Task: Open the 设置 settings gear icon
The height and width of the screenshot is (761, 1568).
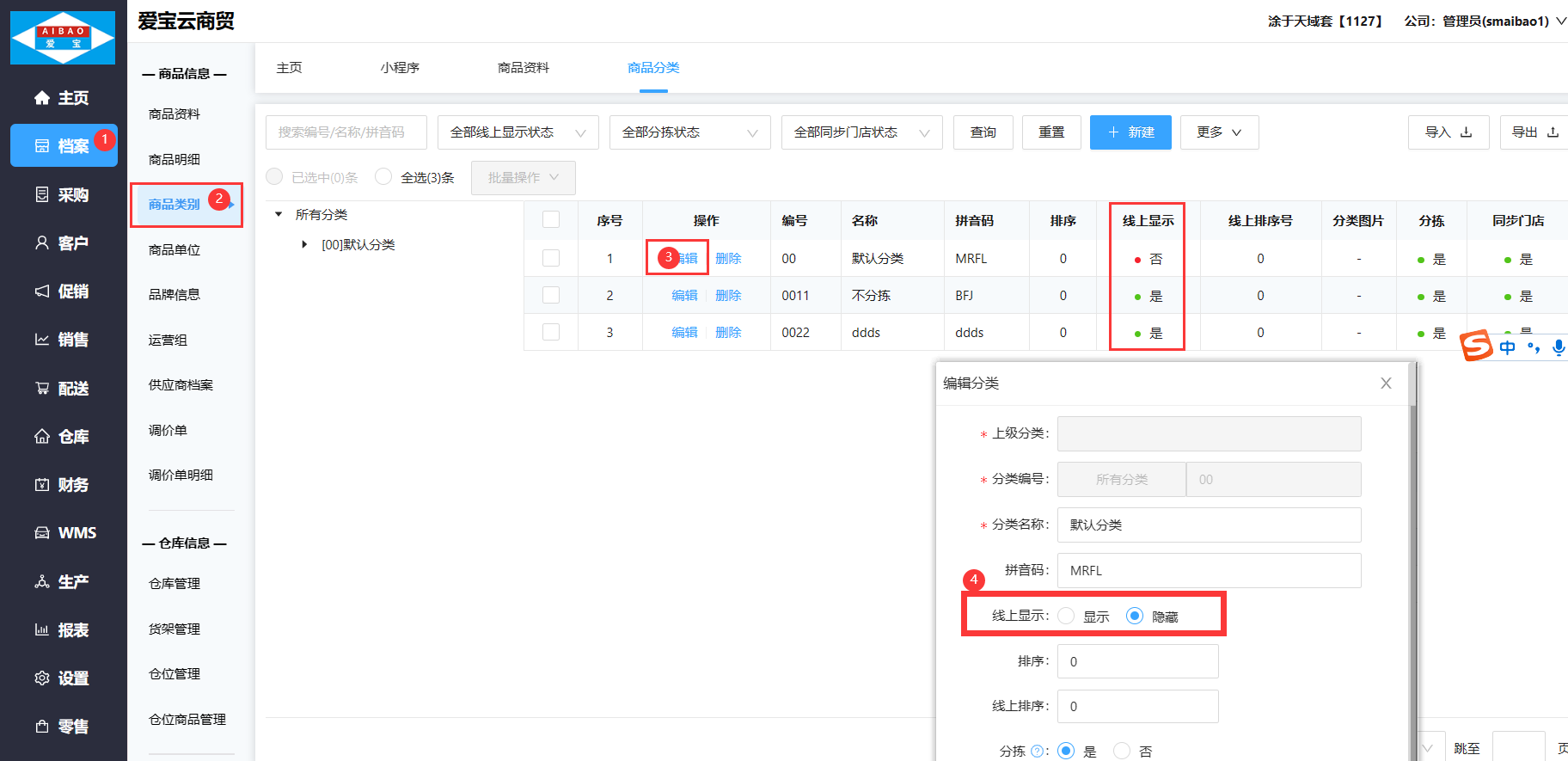Action: (42, 678)
